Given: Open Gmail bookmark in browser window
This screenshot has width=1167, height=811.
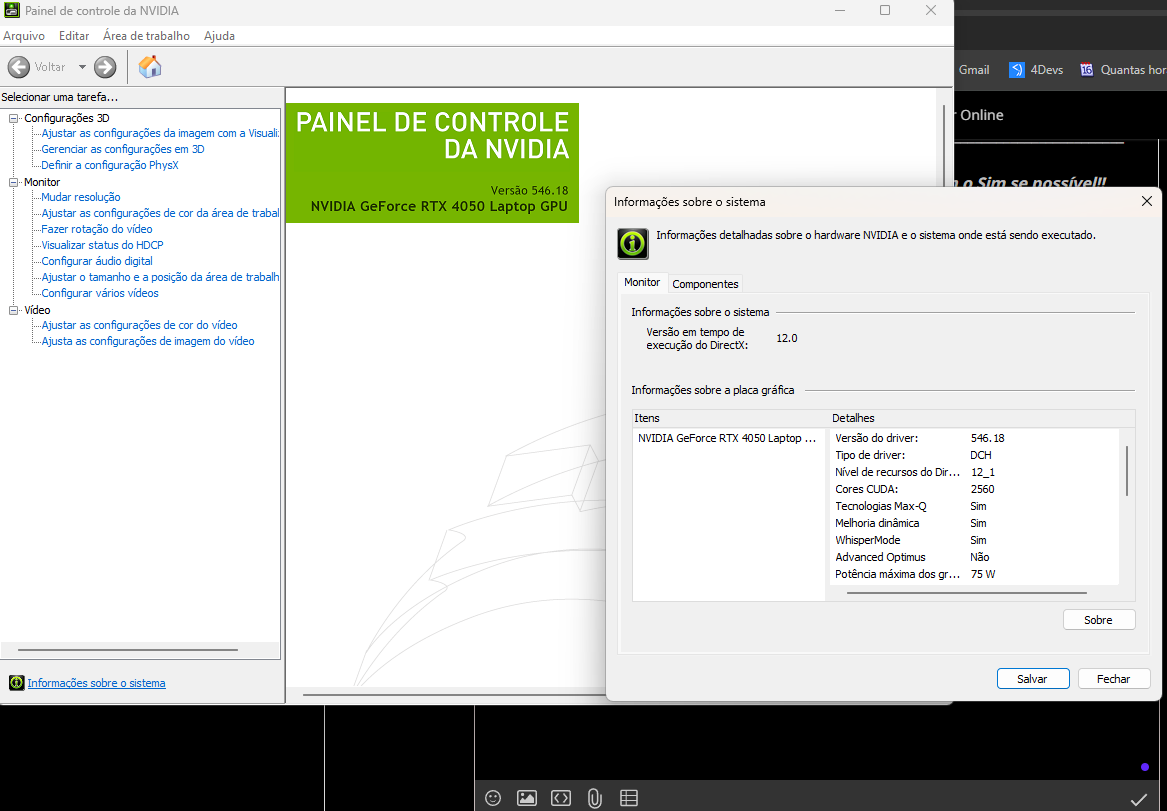Looking at the screenshot, I should [973, 70].
